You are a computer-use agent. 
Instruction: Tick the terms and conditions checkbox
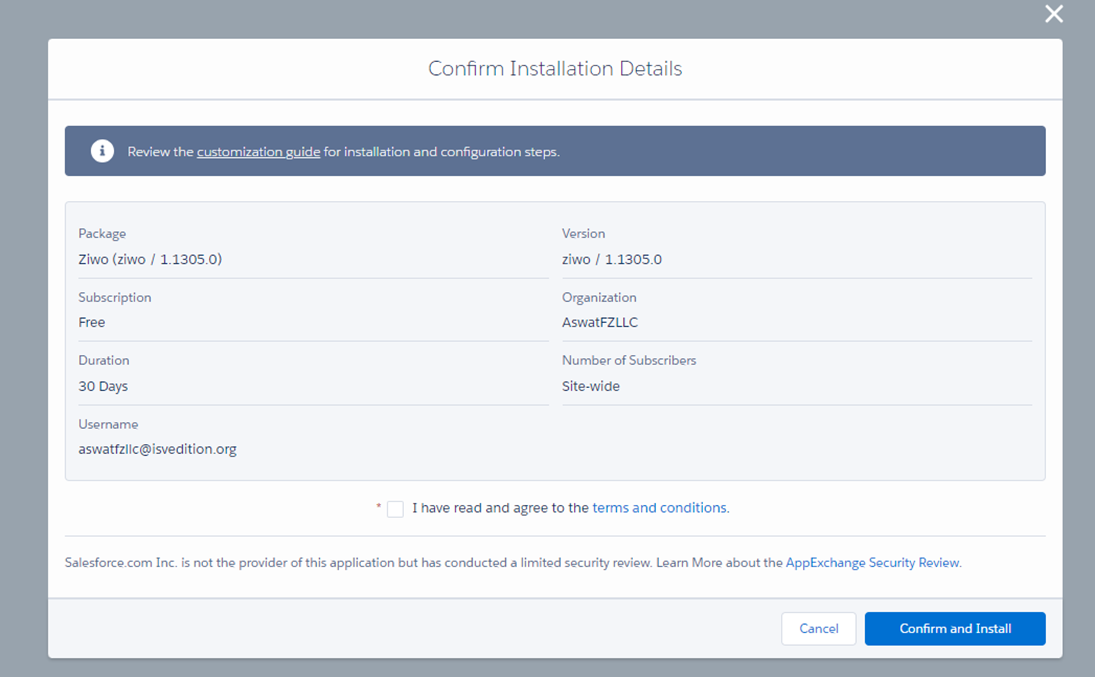395,509
